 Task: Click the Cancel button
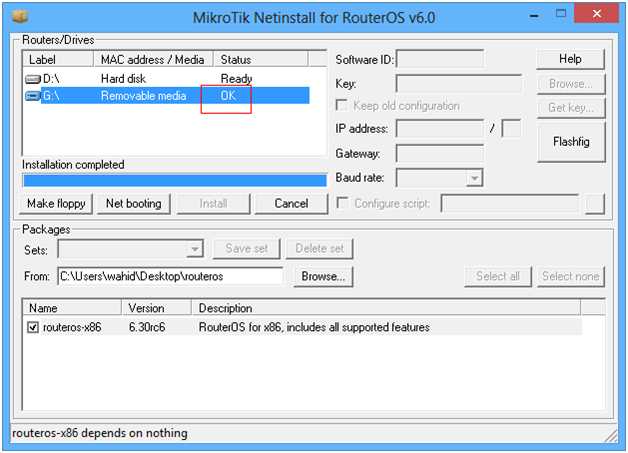(x=291, y=203)
